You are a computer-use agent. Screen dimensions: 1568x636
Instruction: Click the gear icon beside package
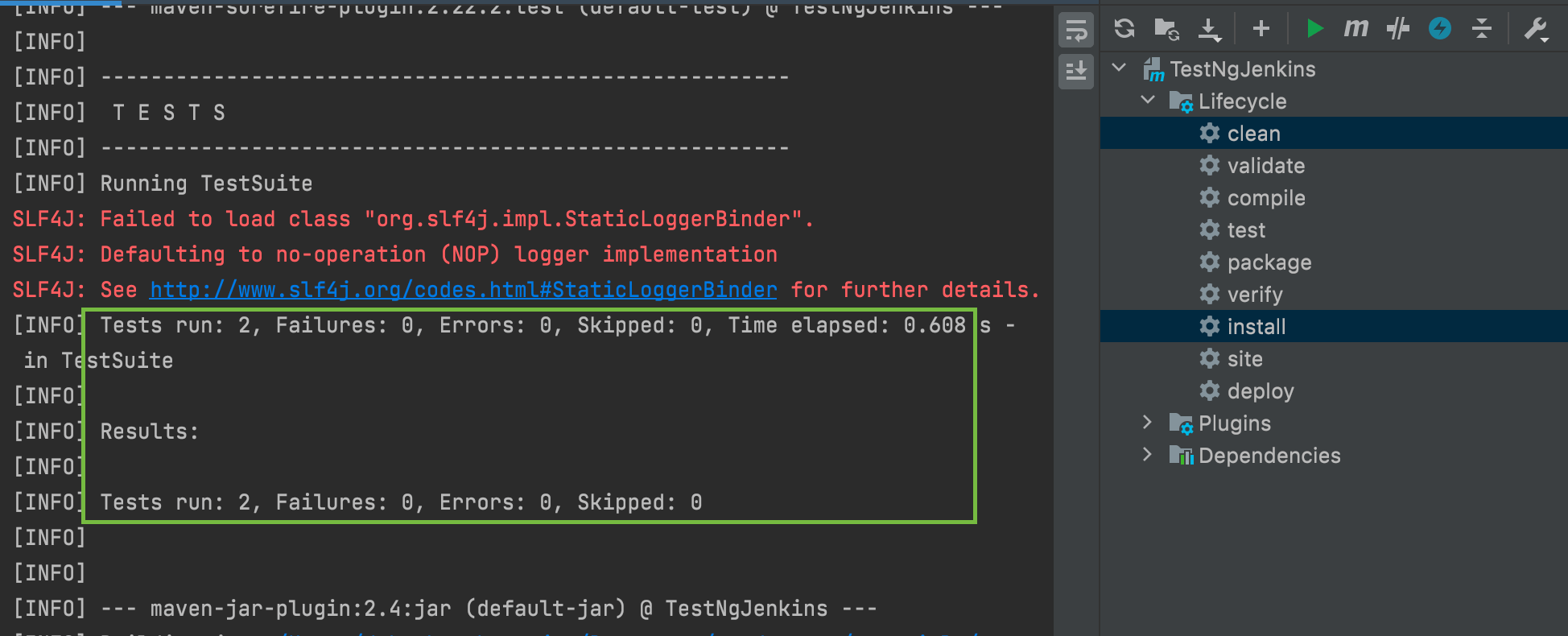tap(1209, 262)
